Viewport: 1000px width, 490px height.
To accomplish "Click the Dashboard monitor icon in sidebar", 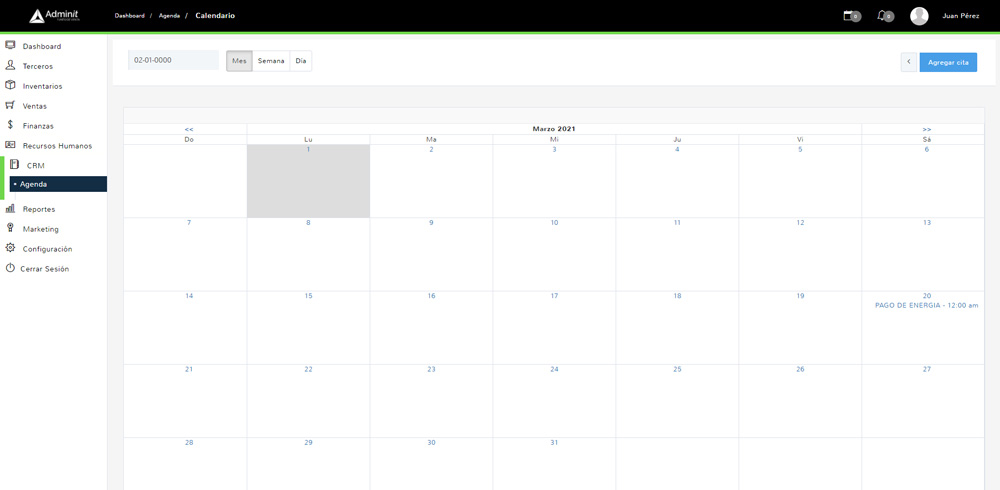I will point(10,46).
